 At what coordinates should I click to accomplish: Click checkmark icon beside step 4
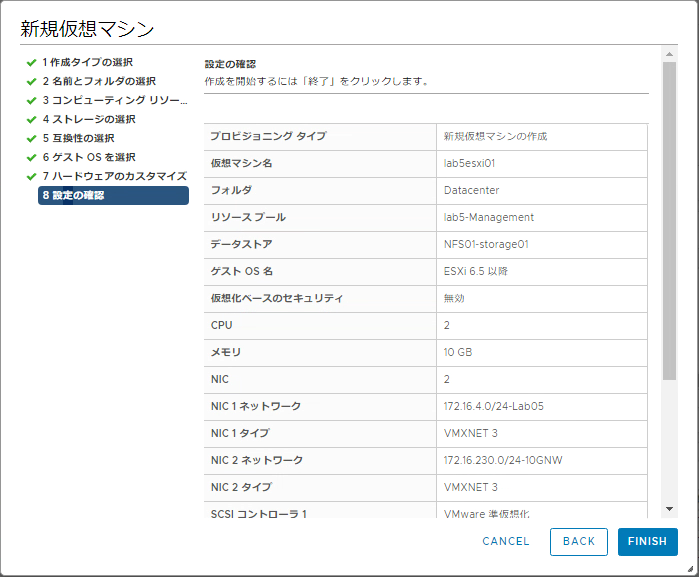pyautogui.click(x=31, y=120)
